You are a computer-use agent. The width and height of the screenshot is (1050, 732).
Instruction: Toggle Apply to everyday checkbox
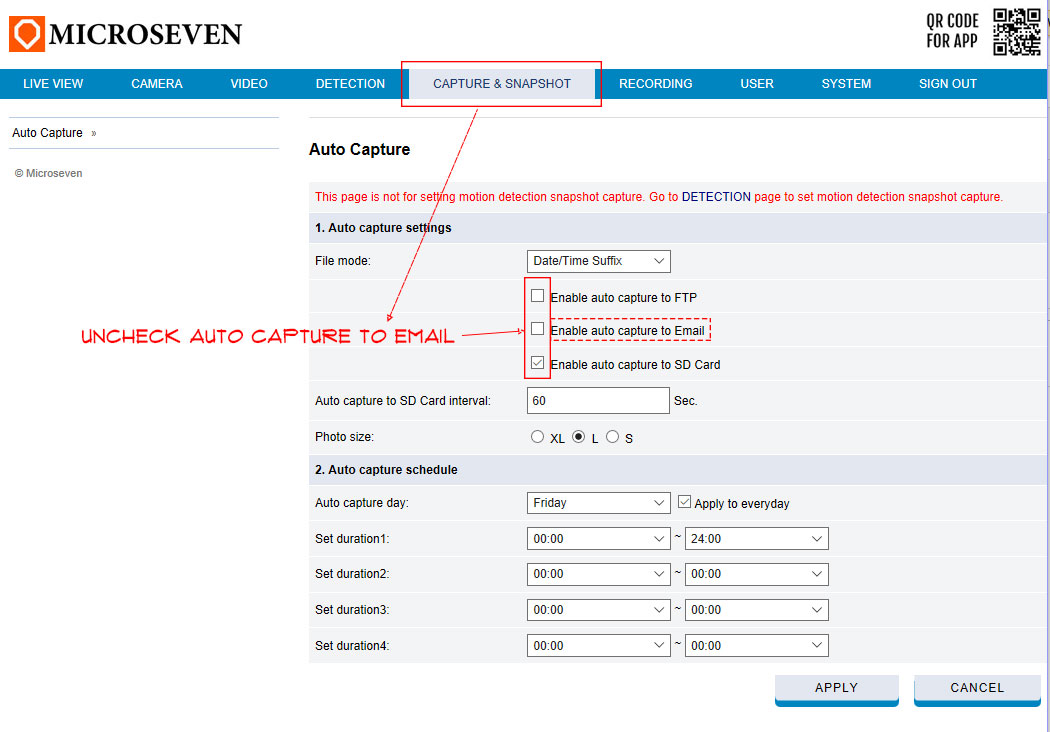click(x=684, y=502)
